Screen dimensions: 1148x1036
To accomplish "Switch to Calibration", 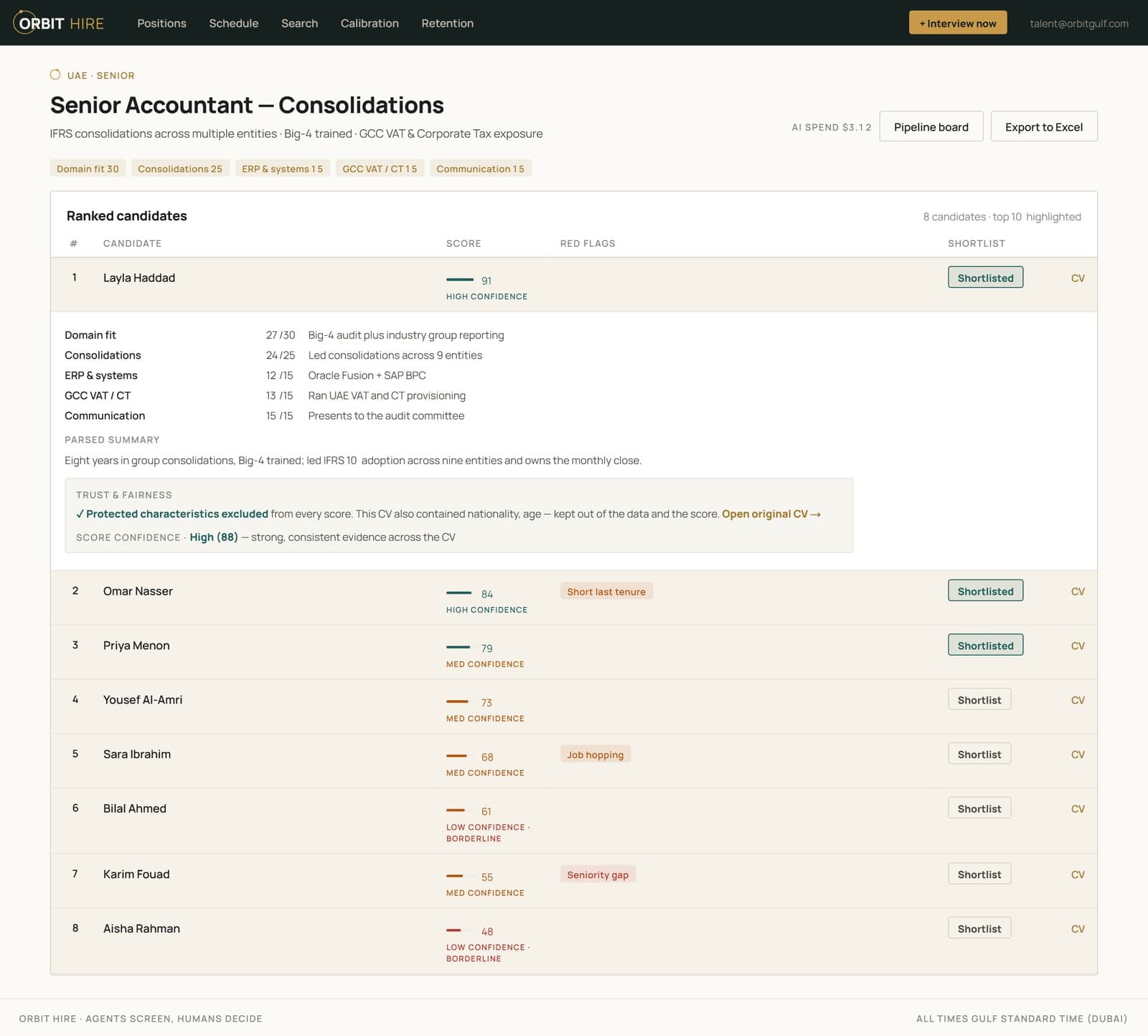I will click(x=370, y=23).
